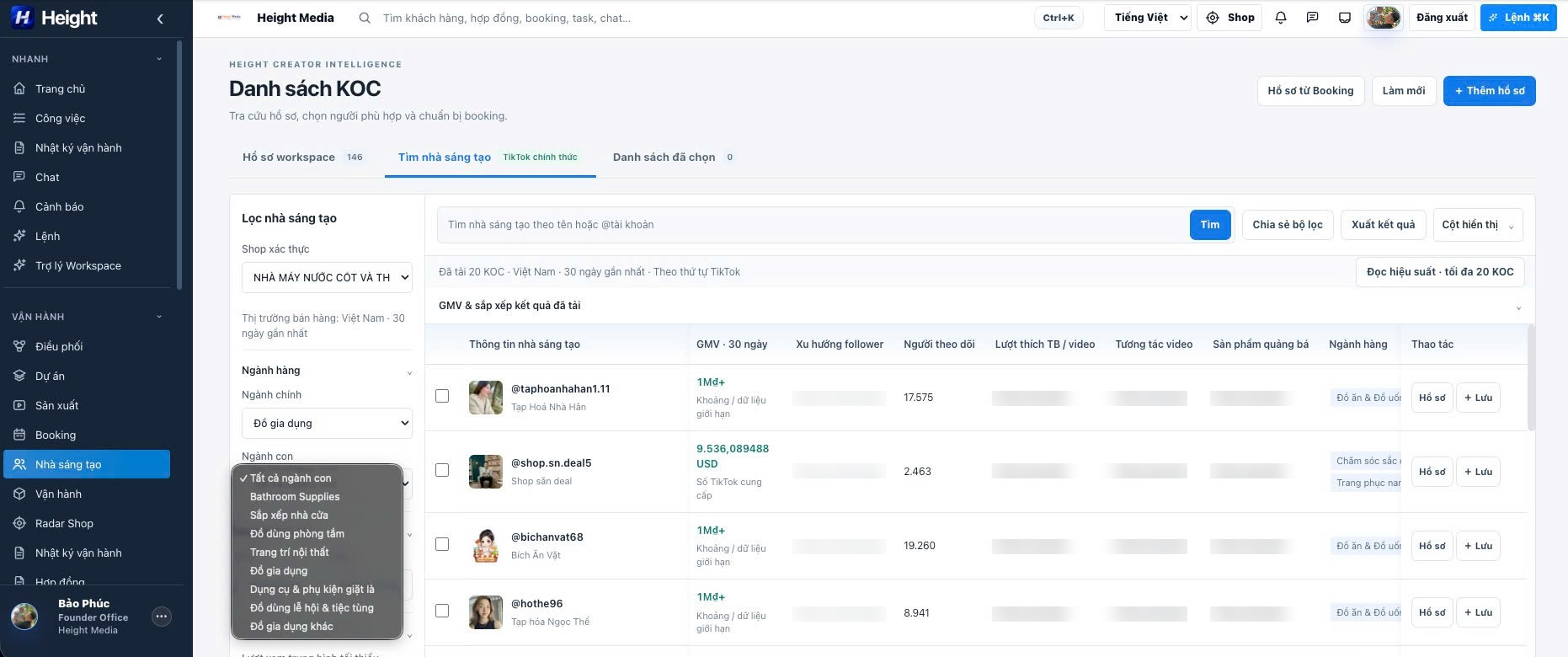Viewport: 1568px width, 657px height.
Task: Expand the GMV & sắp xếp section chevron
Action: (1518, 307)
